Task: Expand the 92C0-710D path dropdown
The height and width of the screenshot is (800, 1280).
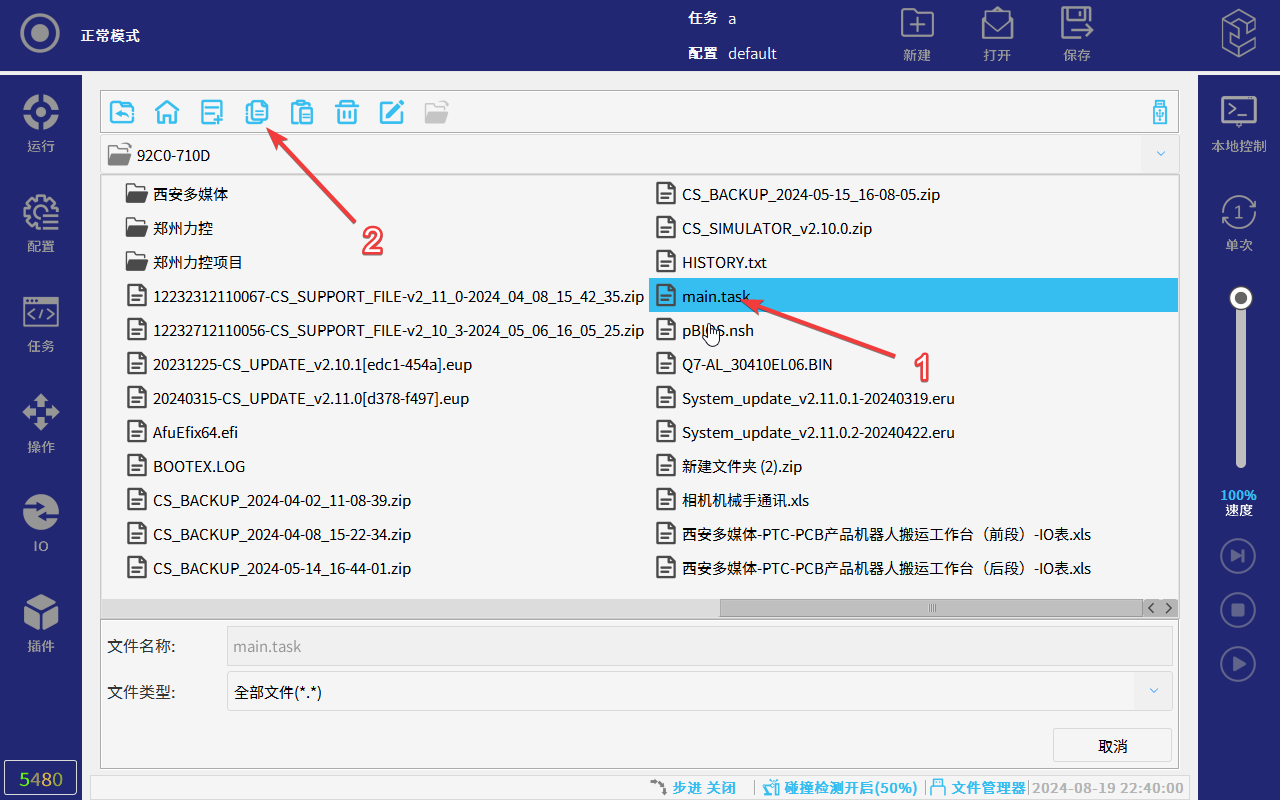Action: tap(1160, 155)
